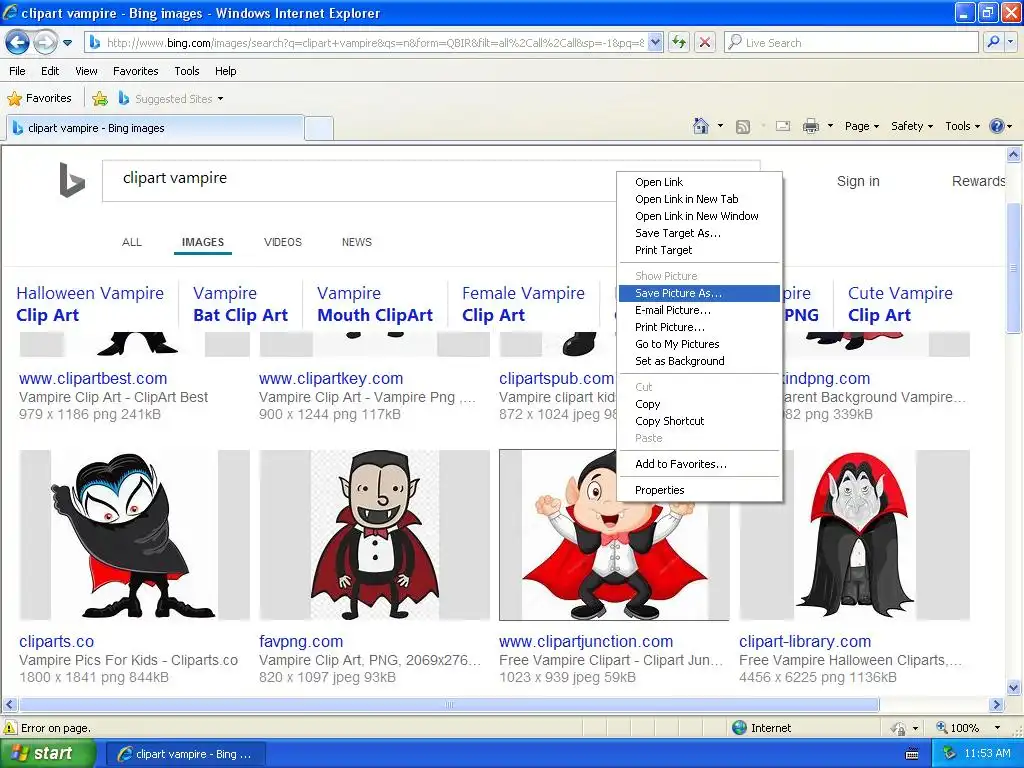
Task: Choose Add to Favorites in context menu
Action: tap(699, 464)
